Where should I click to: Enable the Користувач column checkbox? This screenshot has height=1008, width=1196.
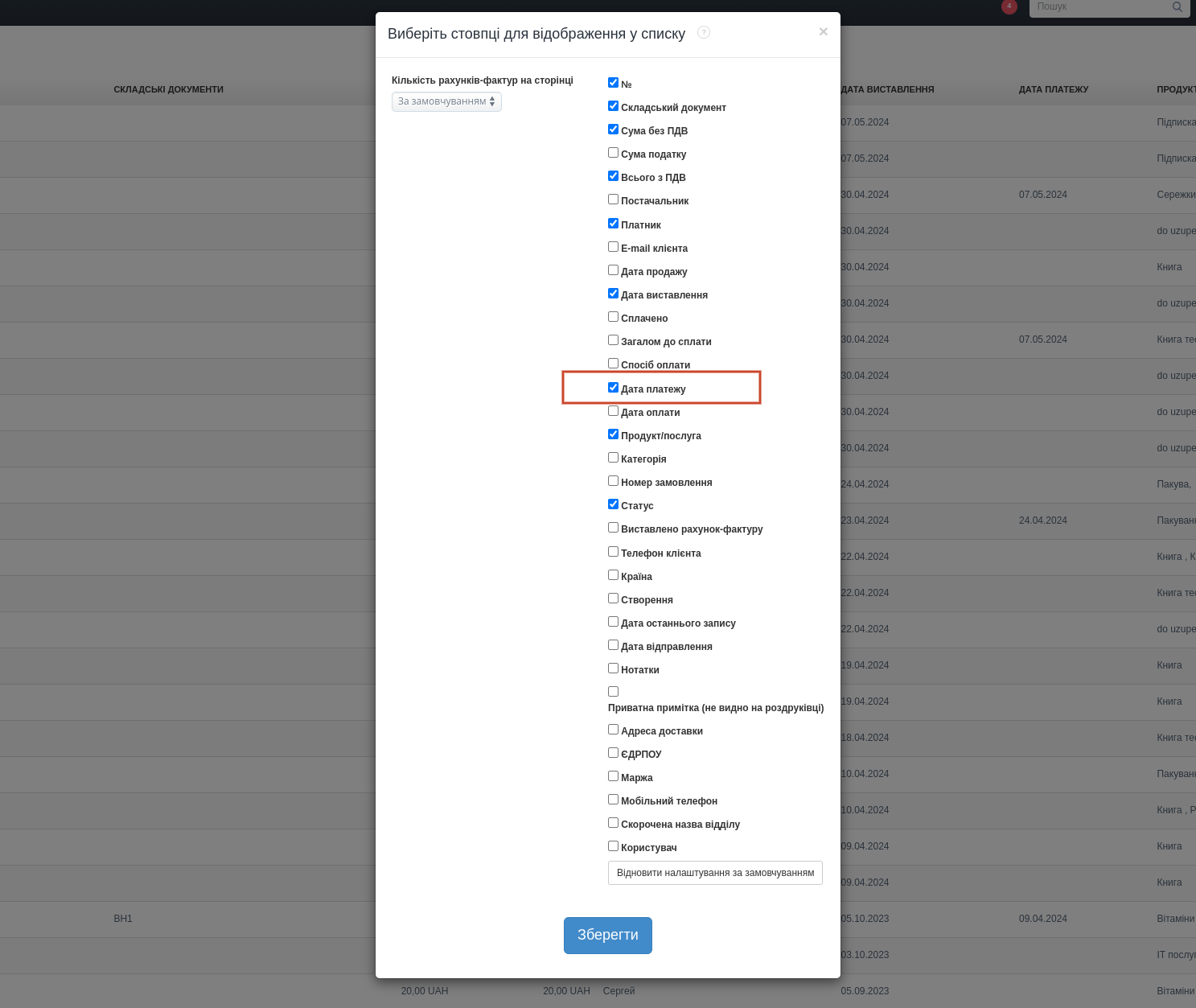click(614, 846)
